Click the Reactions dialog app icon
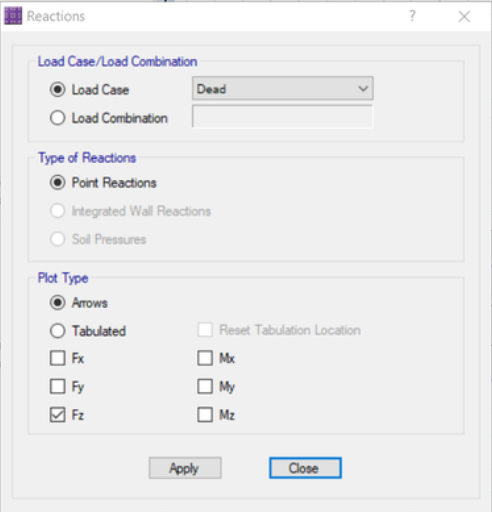 click(13, 16)
